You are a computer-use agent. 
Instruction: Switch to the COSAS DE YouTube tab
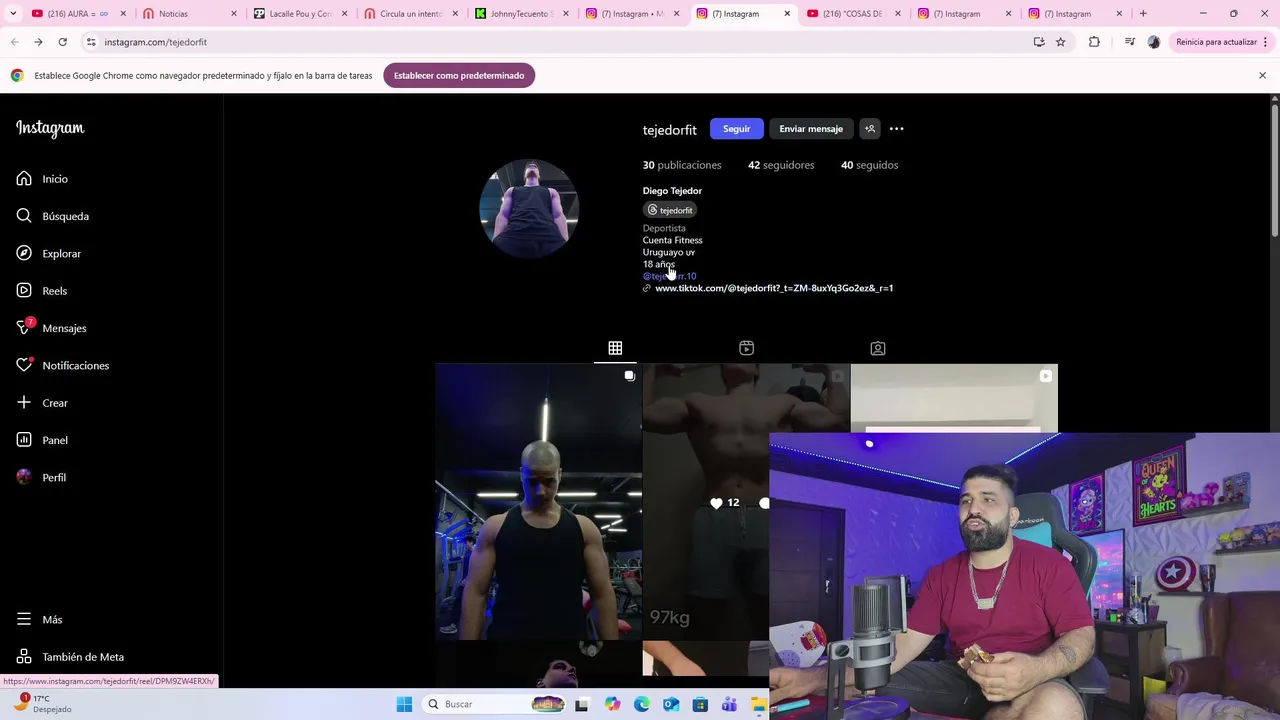click(852, 14)
